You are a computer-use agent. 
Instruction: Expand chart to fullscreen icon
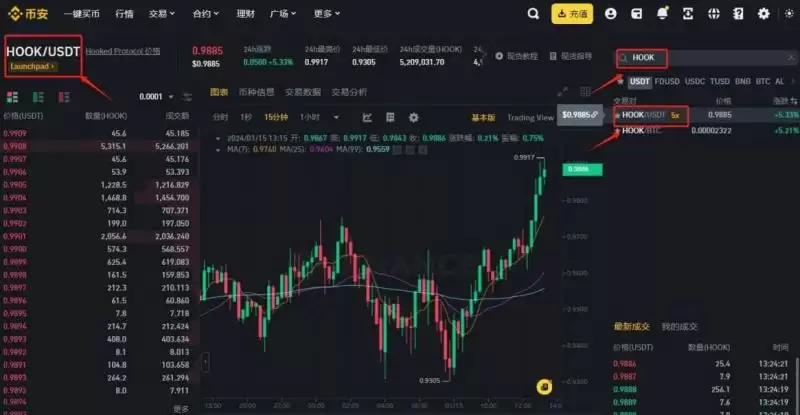[562, 92]
